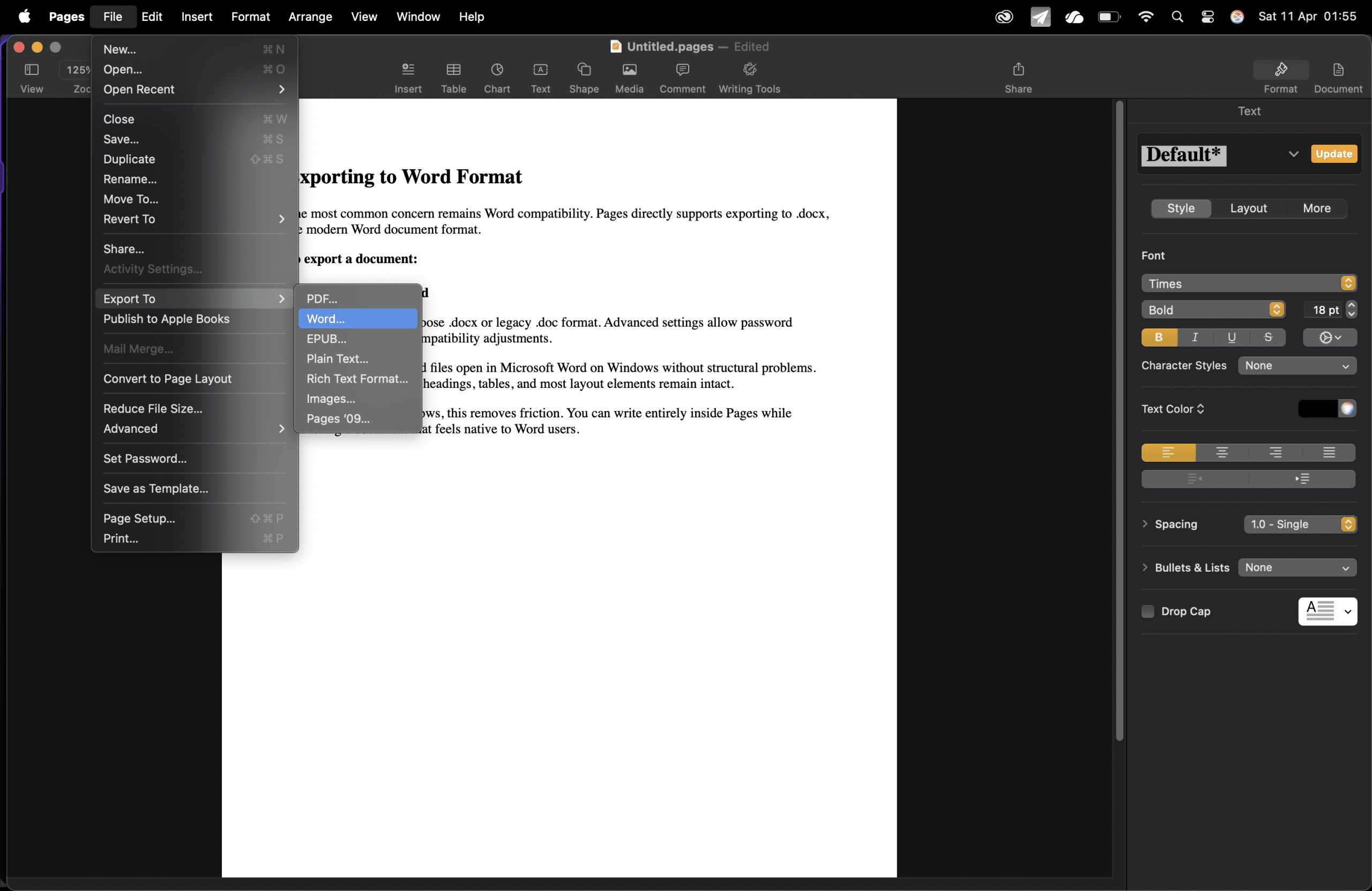Open the Drop Cap style dropdown
Viewport: 1372px width, 891px height.
(x=1327, y=611)
